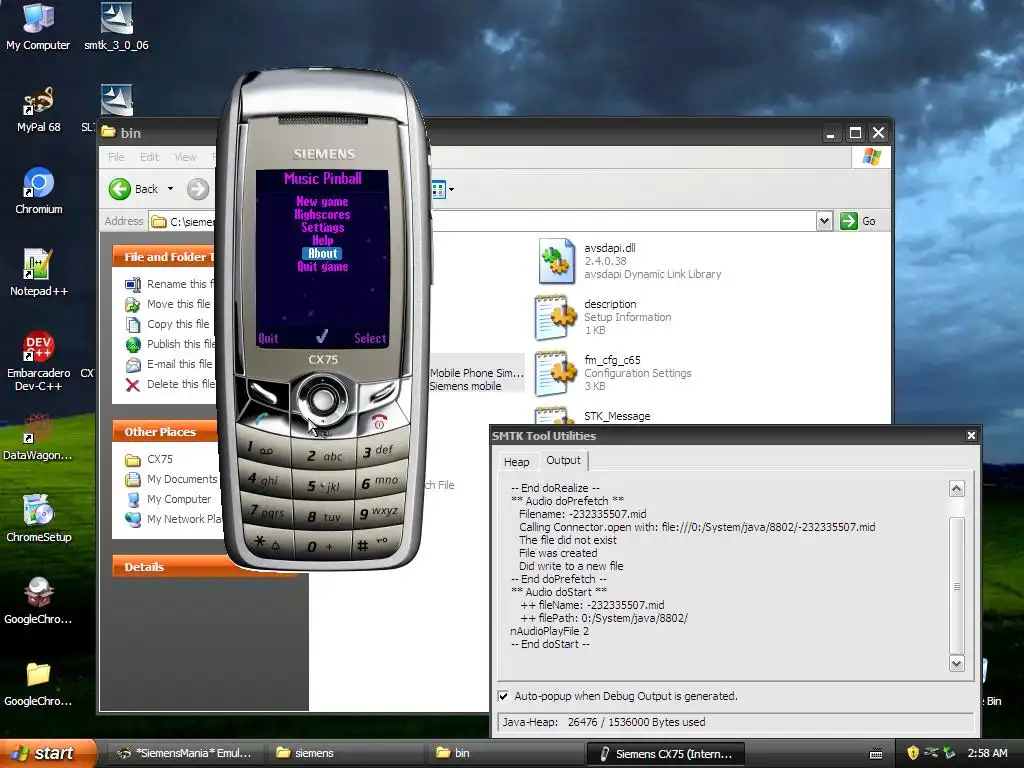The image size is (1024, 768).
Task: Click Copy this file link
Action: coord(168,325)
